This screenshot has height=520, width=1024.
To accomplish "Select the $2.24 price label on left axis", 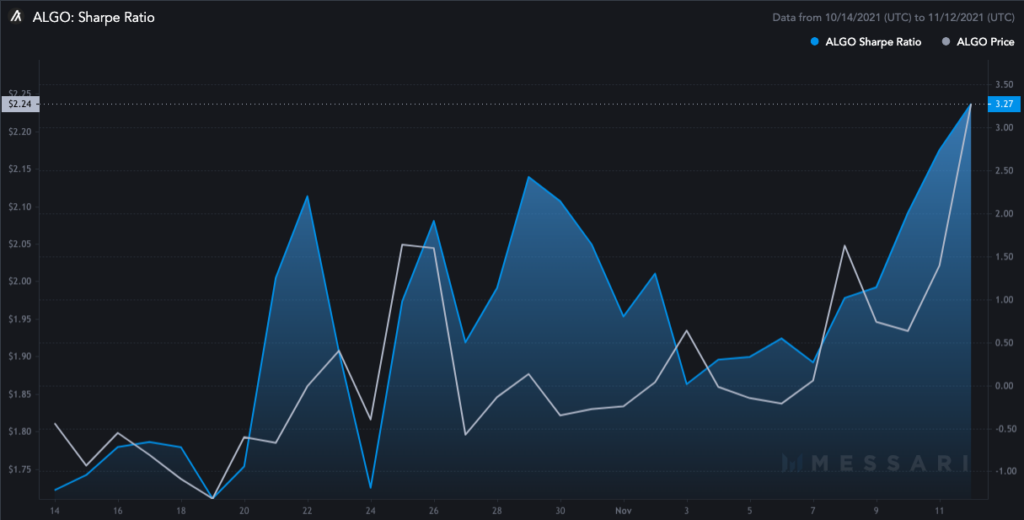I will pos(21,104).
